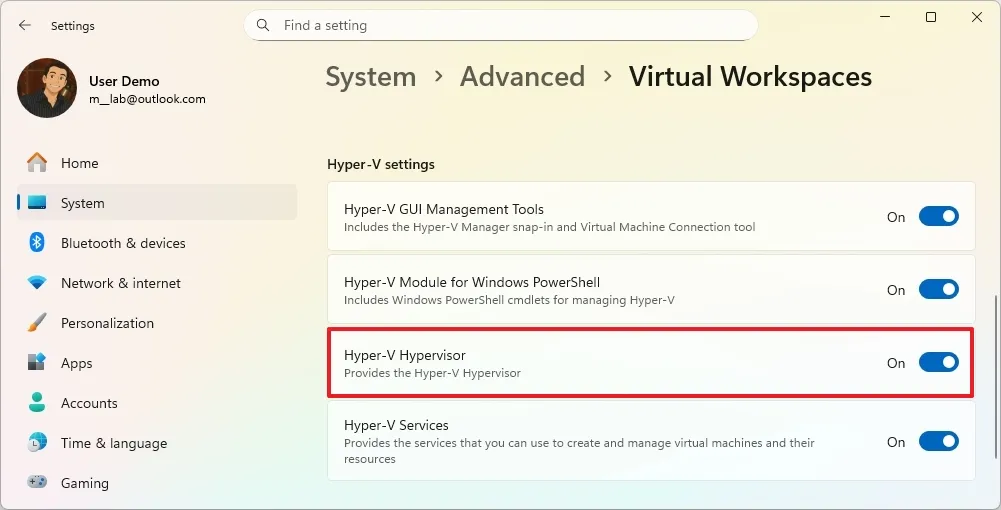1001x510 pixels.
Task: Click the Personalization paintbrush icon
Action: pyautogui.click(x=37, y=323)
